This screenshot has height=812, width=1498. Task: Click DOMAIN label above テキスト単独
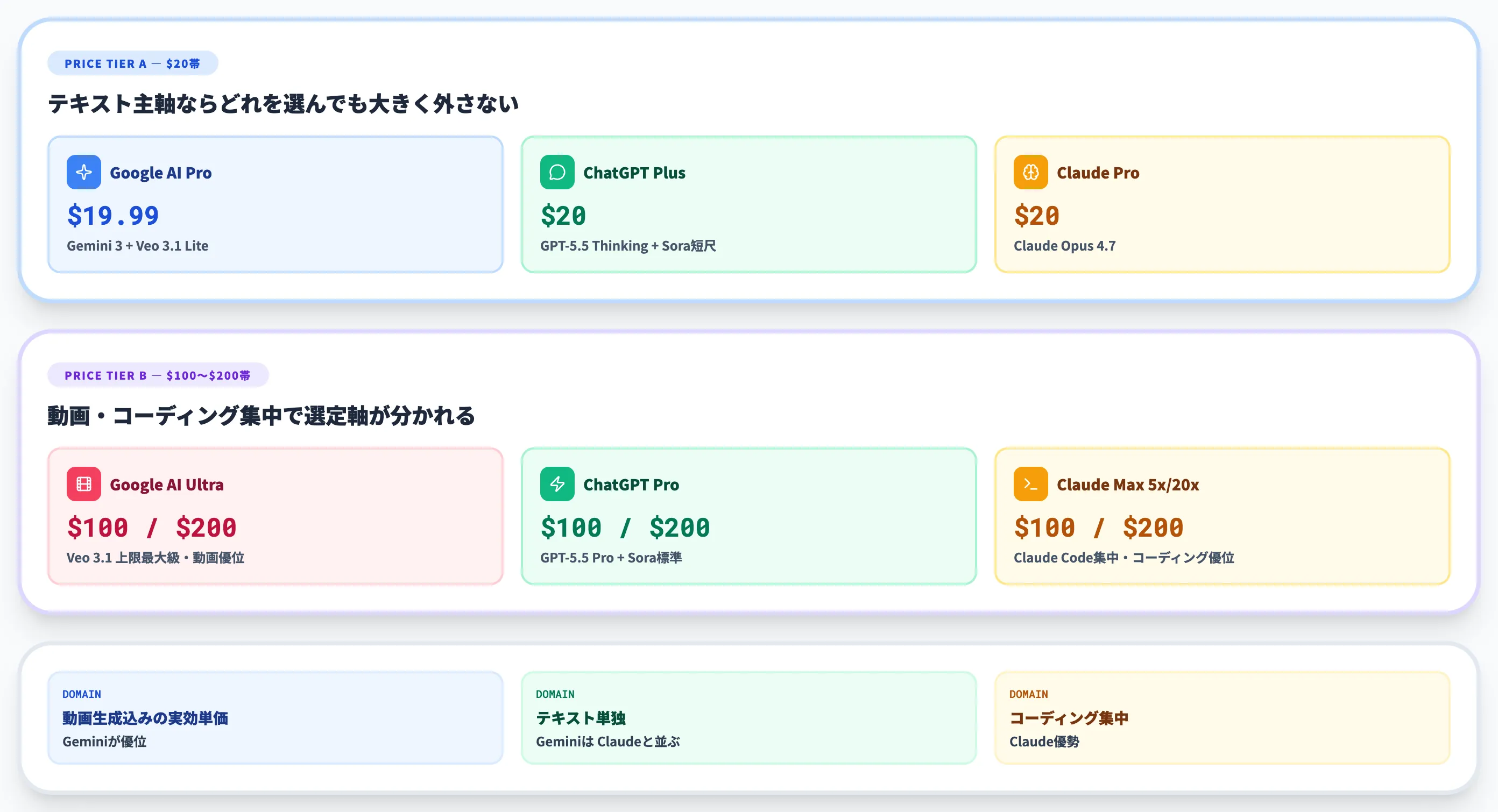555,694
